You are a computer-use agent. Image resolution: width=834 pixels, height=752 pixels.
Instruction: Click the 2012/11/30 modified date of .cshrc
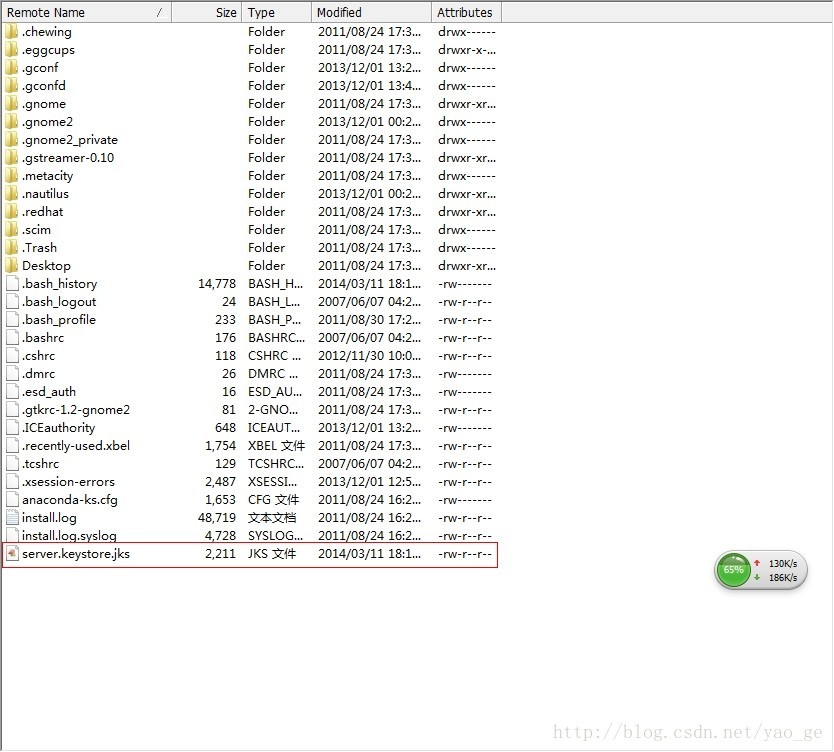pyautogui.click(x=369, y=356)
